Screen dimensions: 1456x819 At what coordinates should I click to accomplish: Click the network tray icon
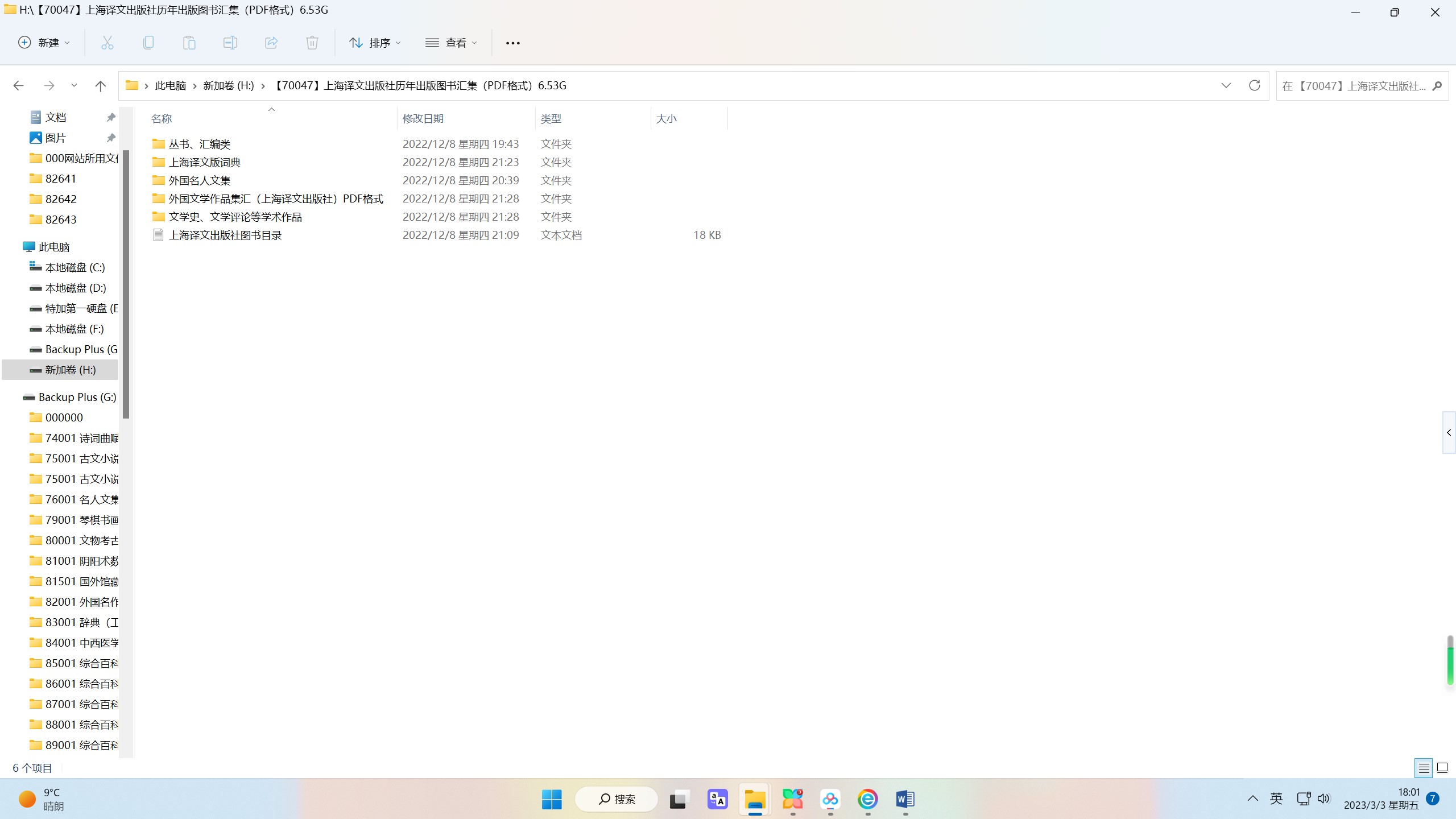[1304, 799]
